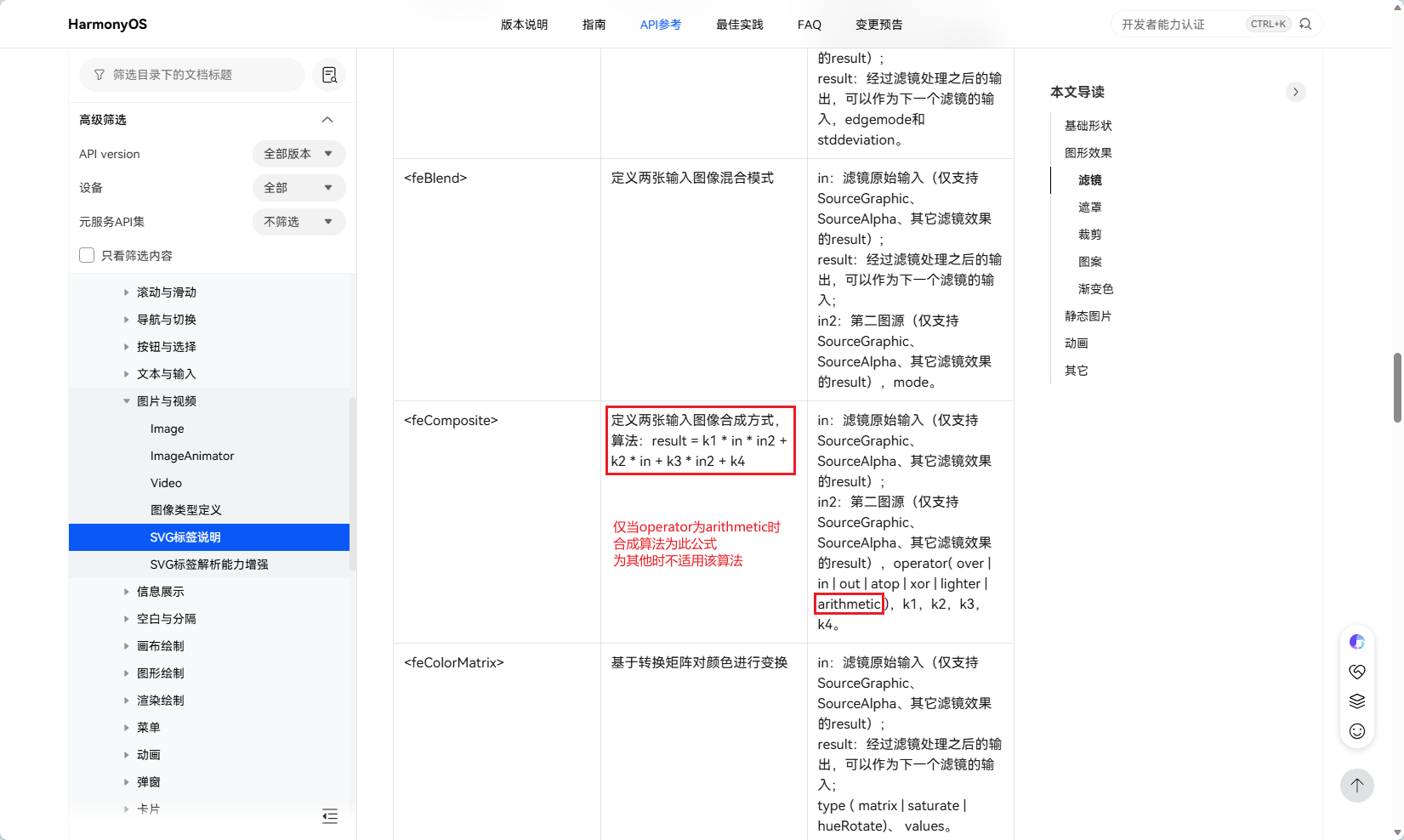Expand the 菜单 tree node
Viewport: 1404px width, 840px height.
tap(126, 728)
